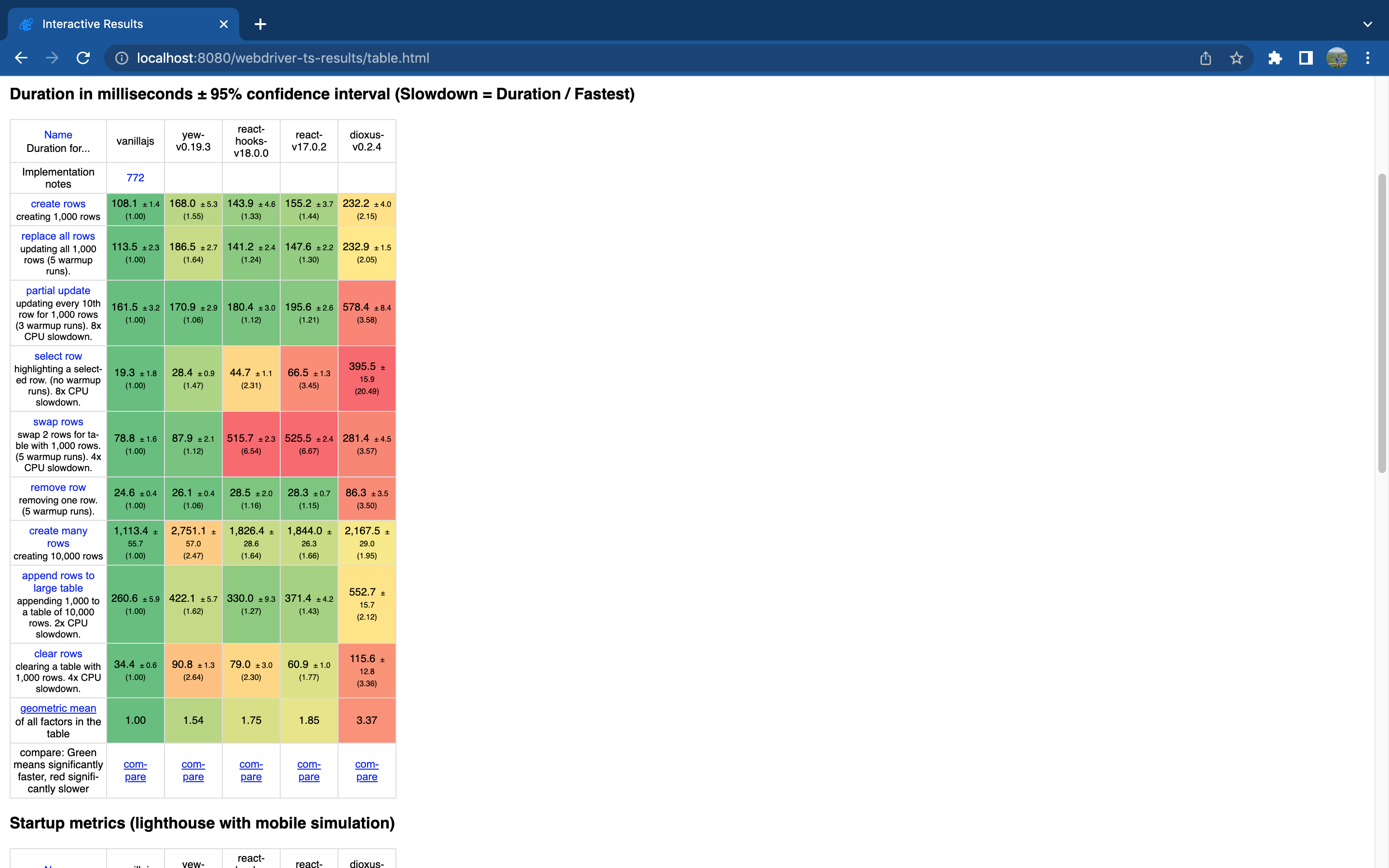1389x868 pixels.
Task: Reload the current page
Action: tap(83, 57)
